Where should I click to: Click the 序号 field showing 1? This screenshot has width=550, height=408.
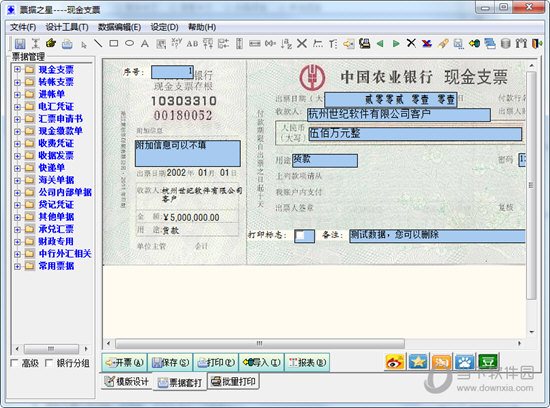tap(172, 72)
